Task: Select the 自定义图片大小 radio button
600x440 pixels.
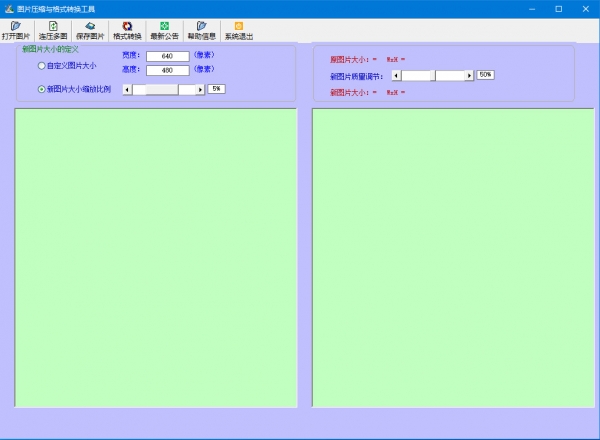Action: coord(41,66)
